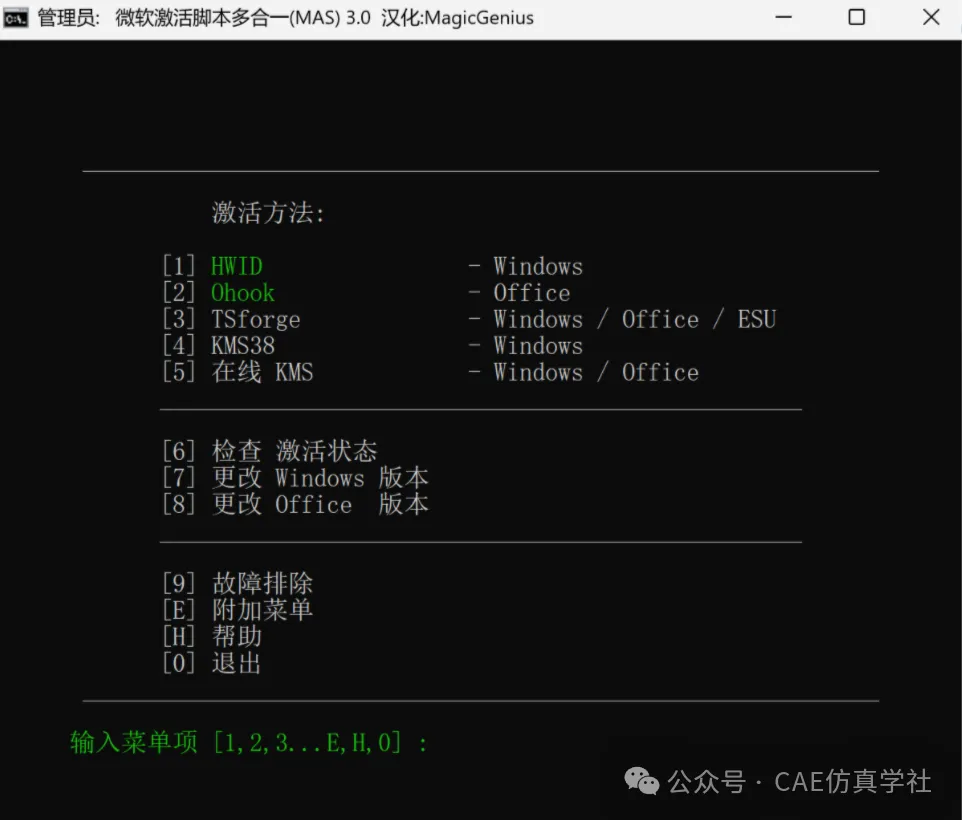Click the "Office" label beside Ohook

[532, 293]
